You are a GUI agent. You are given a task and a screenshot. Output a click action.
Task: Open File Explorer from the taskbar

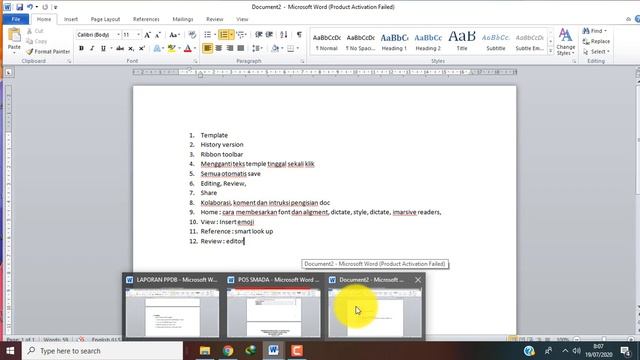click(x=205, y=351)
